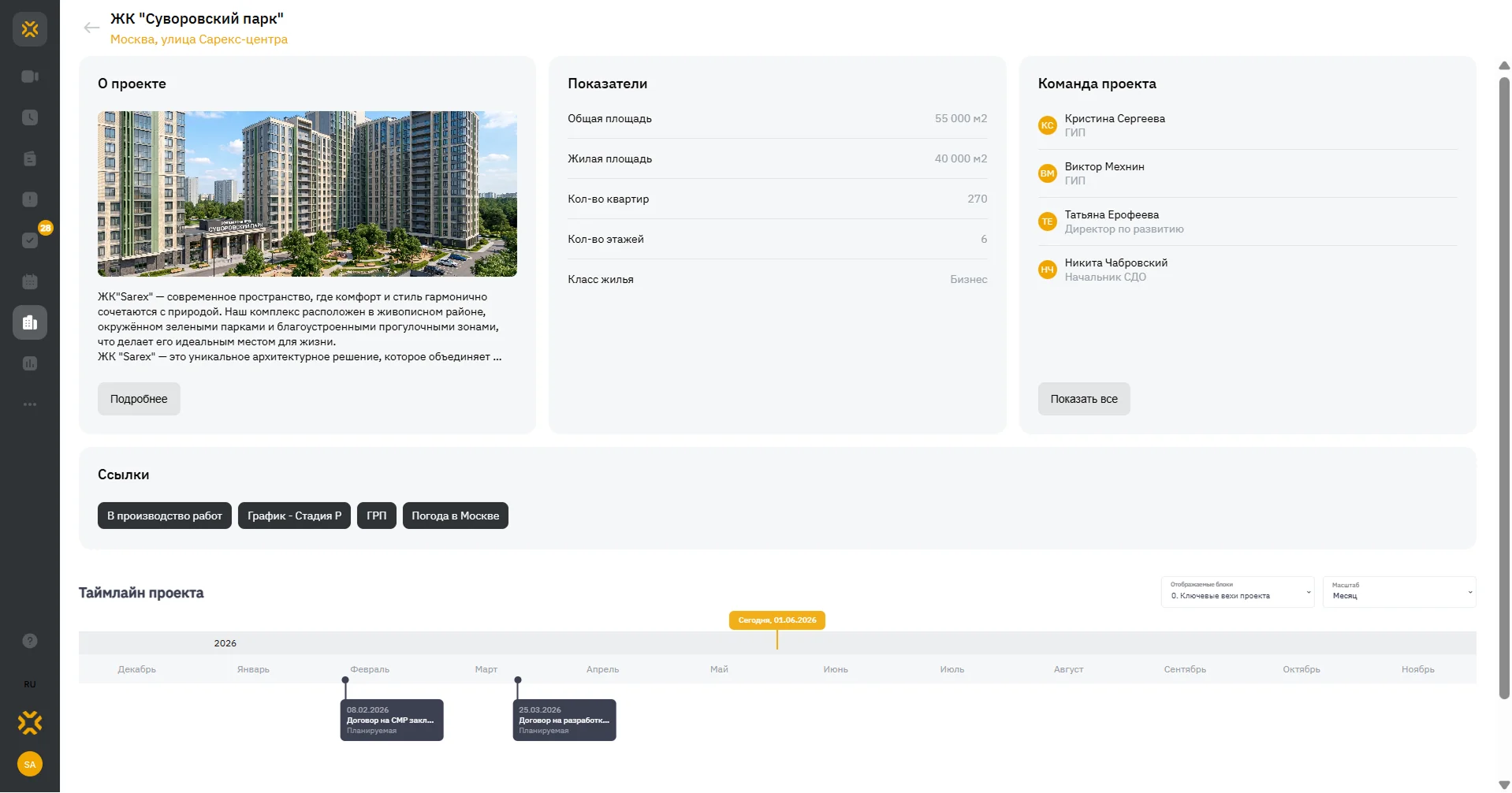Open the video camera section in sidebar

point(30,76)
